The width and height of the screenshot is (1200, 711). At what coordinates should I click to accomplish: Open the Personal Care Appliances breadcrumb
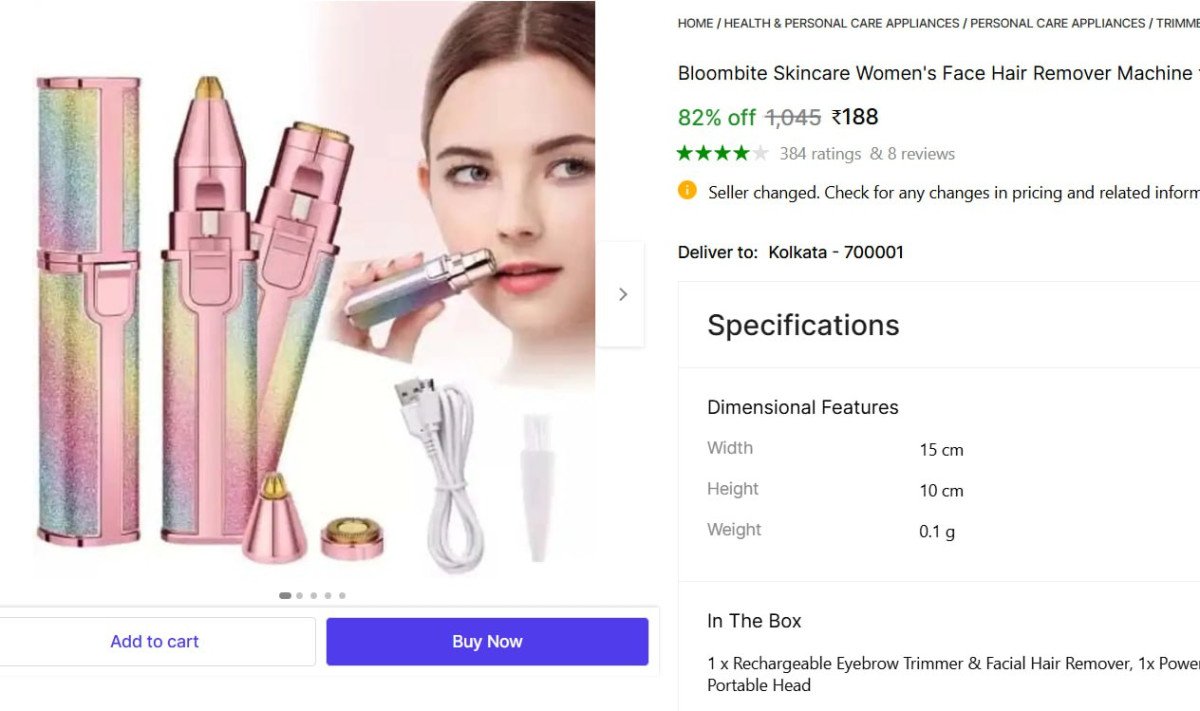pyautogui.click(x=1057, y=23)
